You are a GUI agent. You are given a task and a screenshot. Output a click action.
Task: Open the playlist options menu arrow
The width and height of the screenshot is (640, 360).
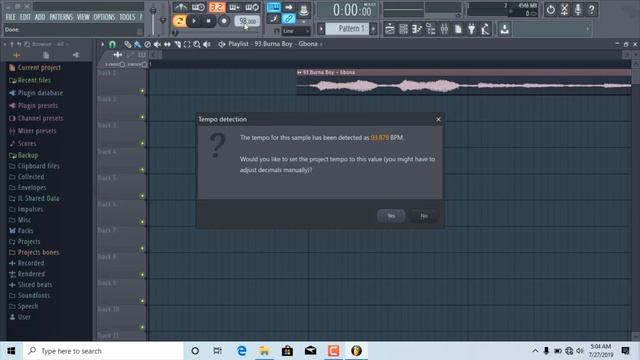point(102,44)
